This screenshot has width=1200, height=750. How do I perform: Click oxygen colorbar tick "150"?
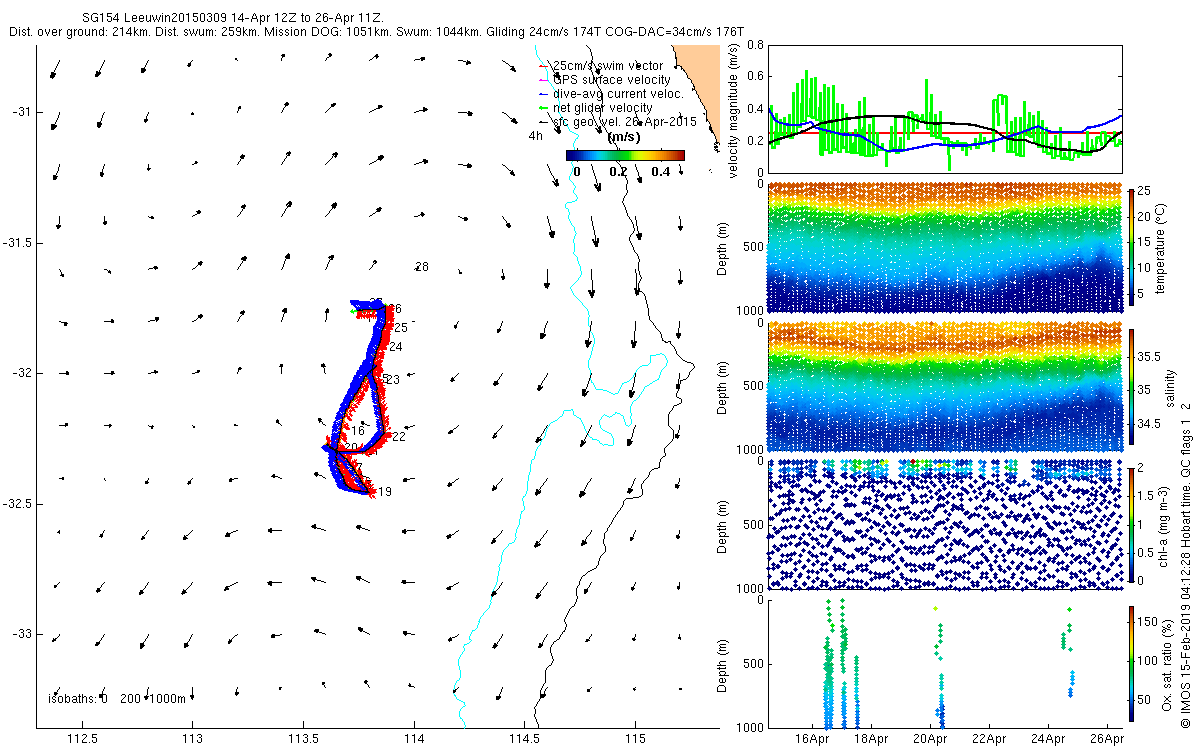click(x=1148, y=621)
